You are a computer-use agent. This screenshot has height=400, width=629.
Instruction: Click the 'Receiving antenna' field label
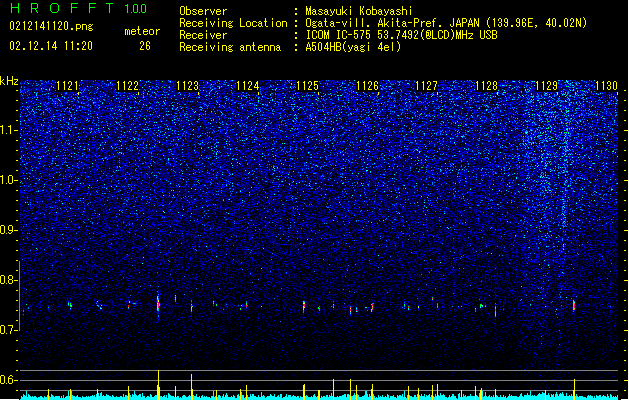pos(230,47)
